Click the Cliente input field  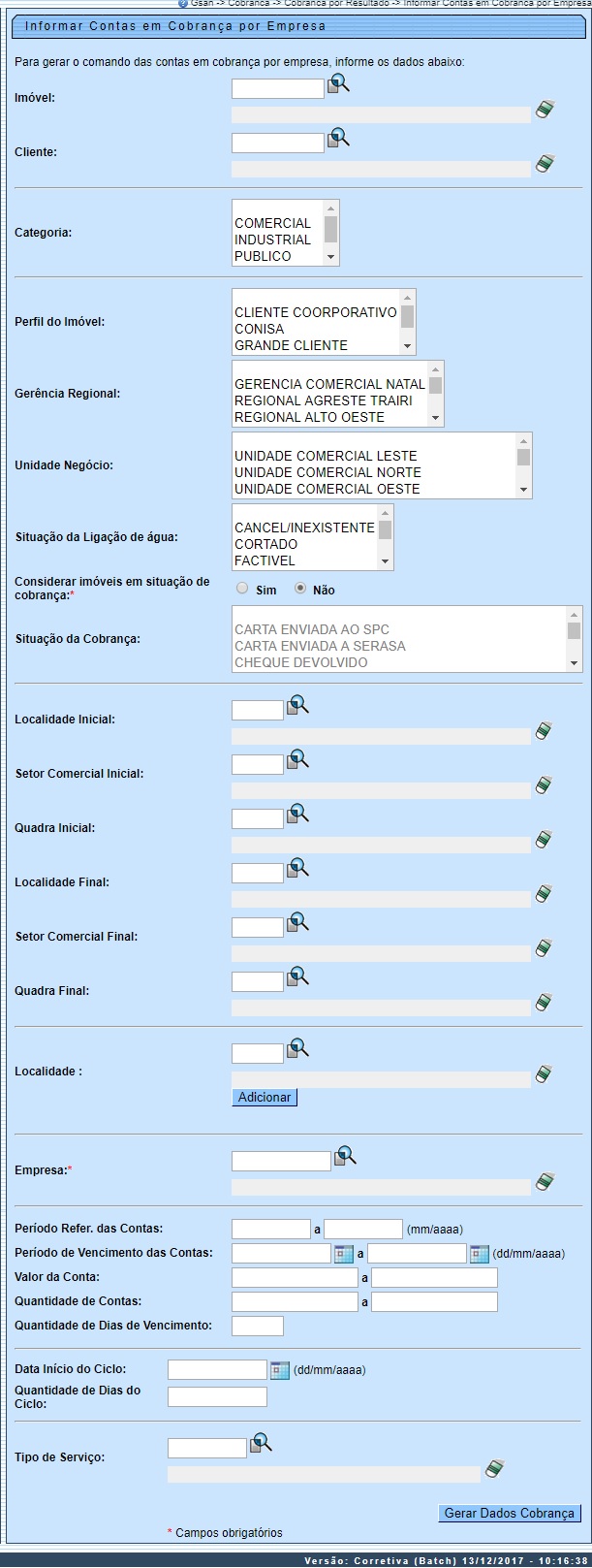coord(278,143)
